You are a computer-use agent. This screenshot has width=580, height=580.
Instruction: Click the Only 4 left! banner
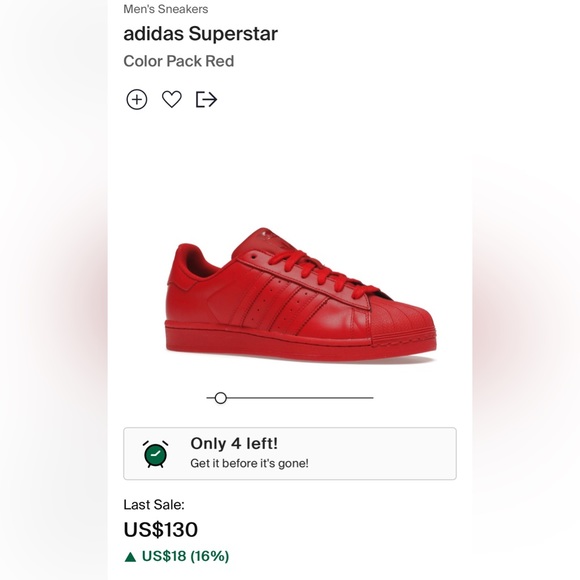coord(290,453)
